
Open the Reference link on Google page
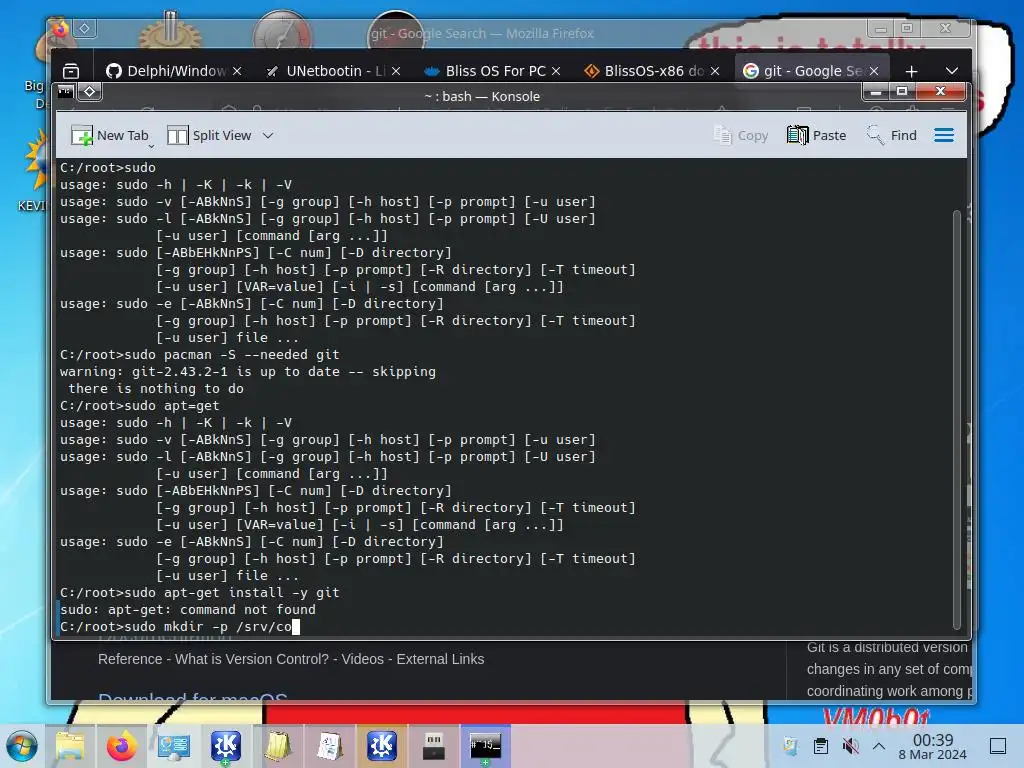[x=130, y=659]
